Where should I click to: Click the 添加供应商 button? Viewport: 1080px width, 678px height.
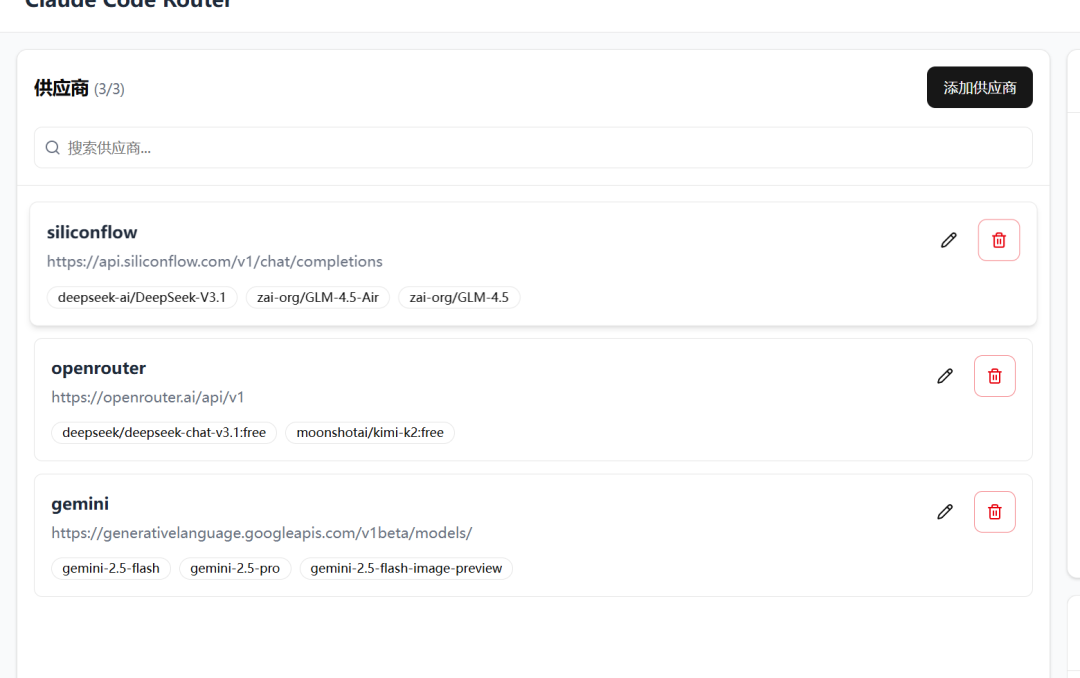point(979,88)
